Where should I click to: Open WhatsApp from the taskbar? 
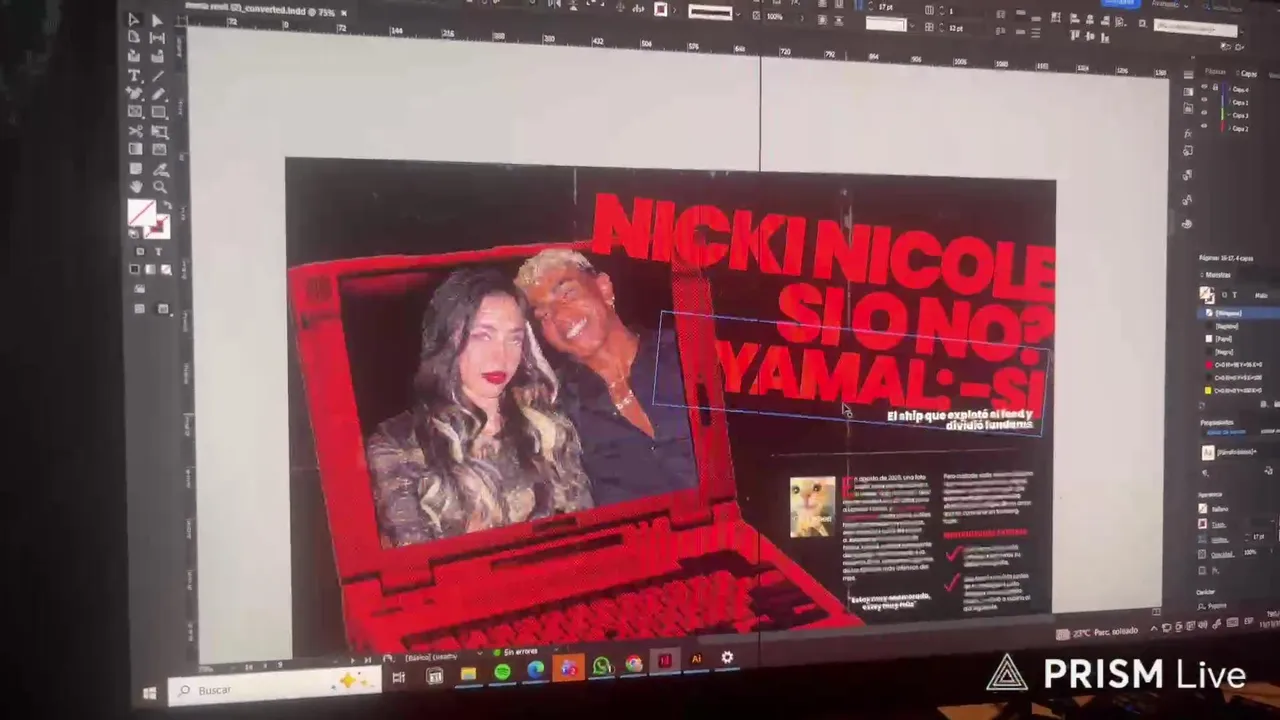pos(601,666)
